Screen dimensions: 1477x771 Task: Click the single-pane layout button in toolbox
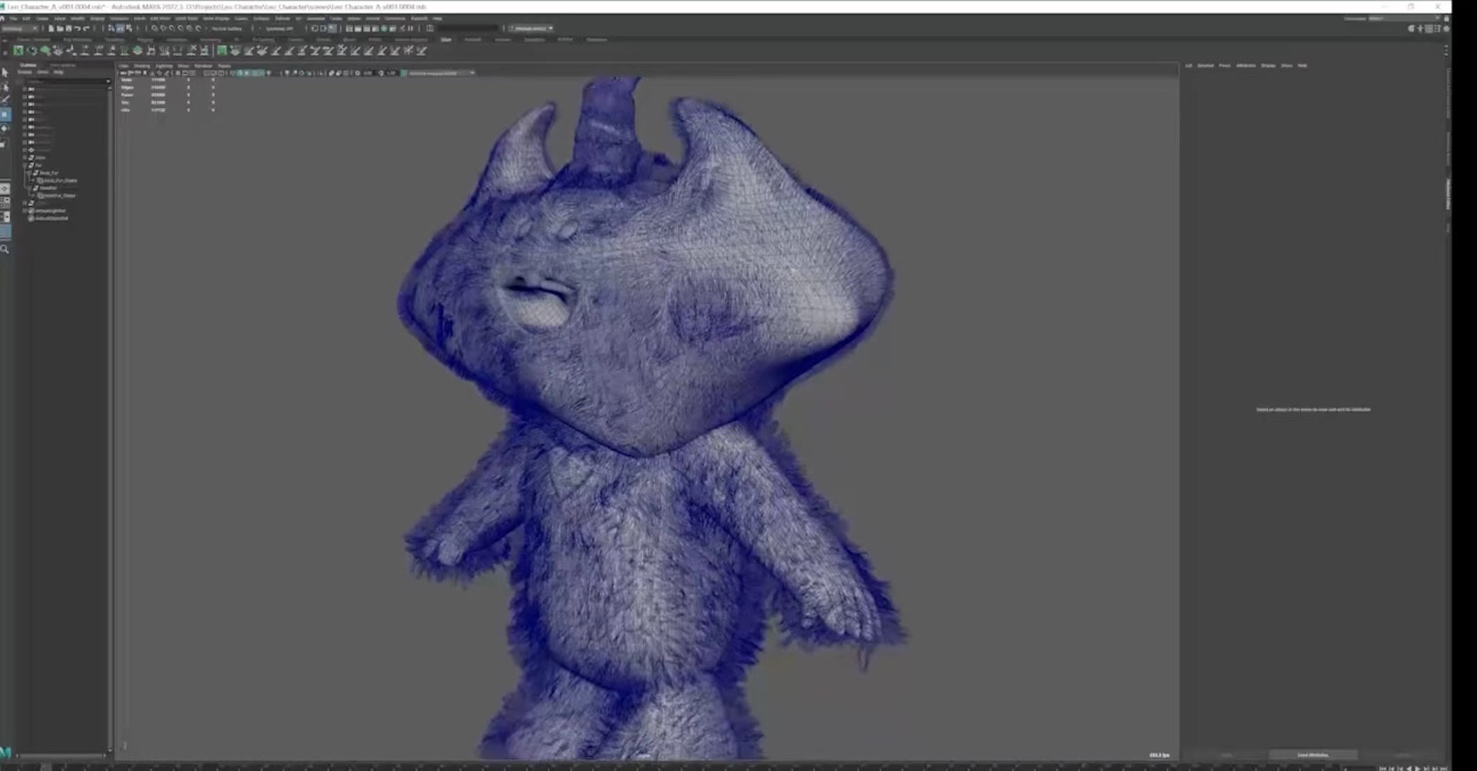click(x=5, y=188)
